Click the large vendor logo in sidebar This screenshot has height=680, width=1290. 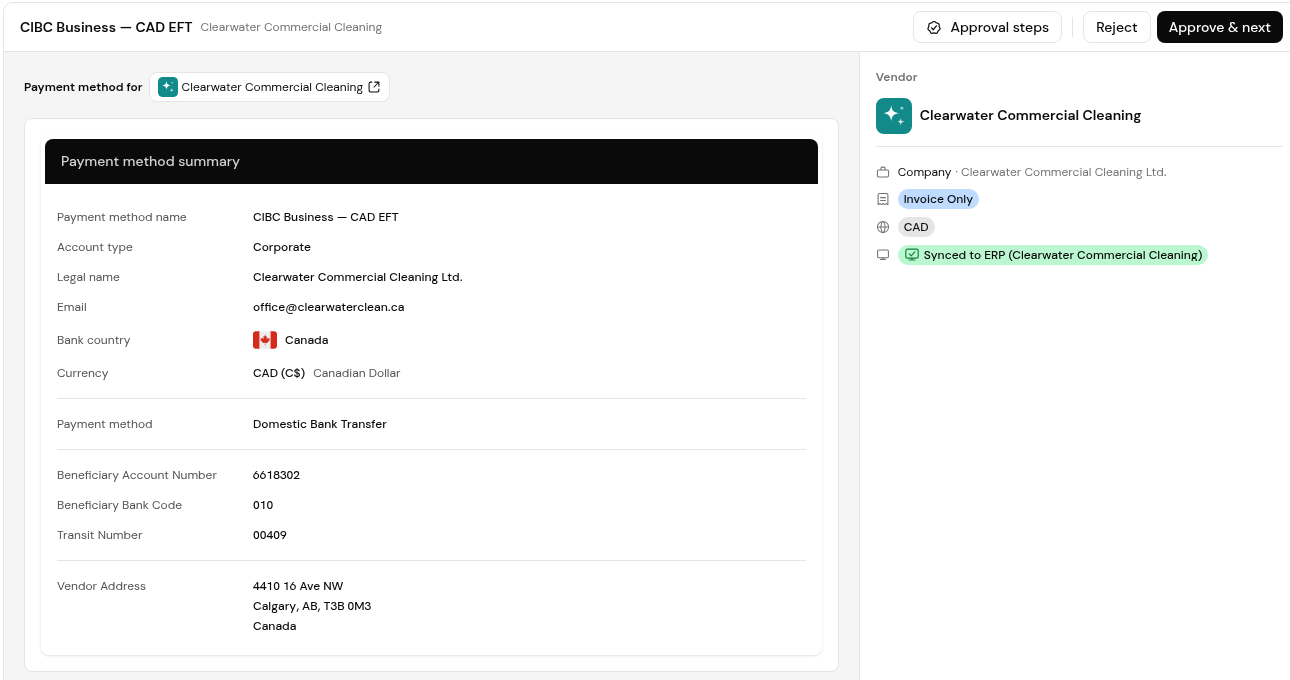pos(894,116)
